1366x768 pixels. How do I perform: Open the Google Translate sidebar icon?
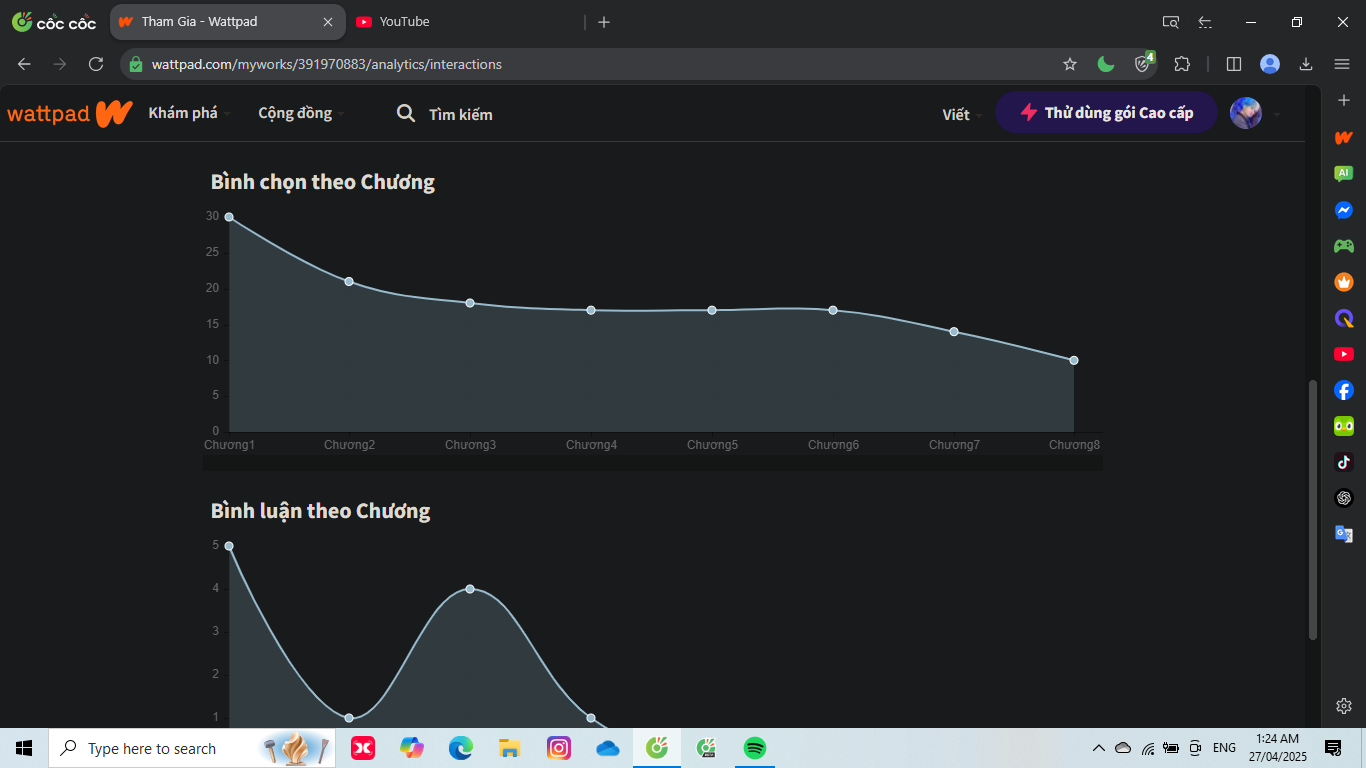point(1344,534)
